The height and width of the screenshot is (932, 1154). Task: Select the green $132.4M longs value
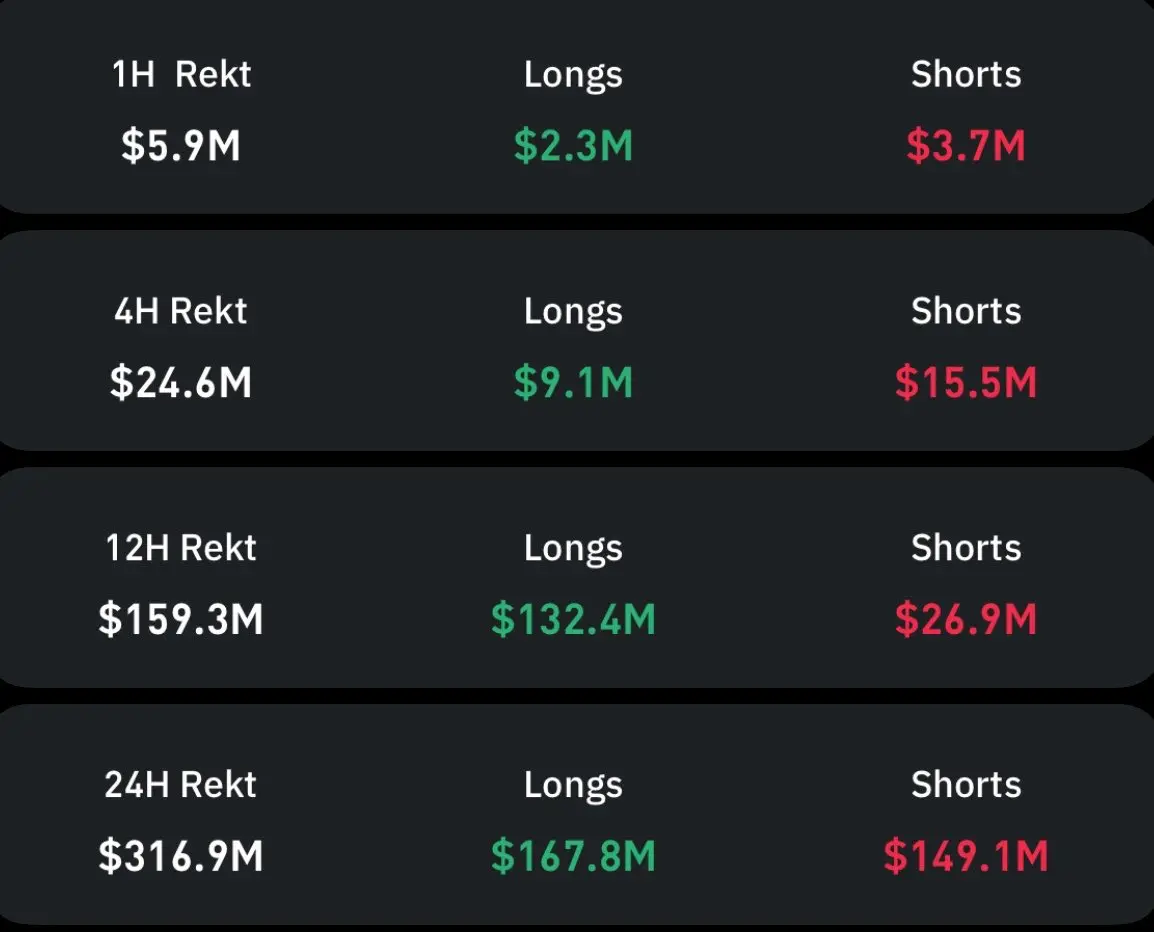click(x=573, y=620)
